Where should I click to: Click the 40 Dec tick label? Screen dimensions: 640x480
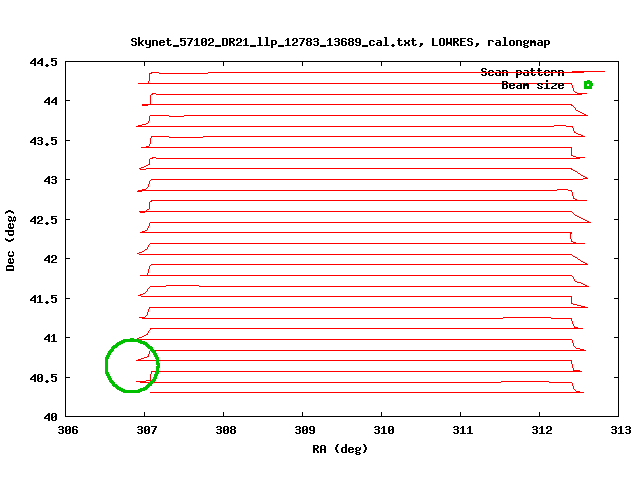tap(50, 417)
